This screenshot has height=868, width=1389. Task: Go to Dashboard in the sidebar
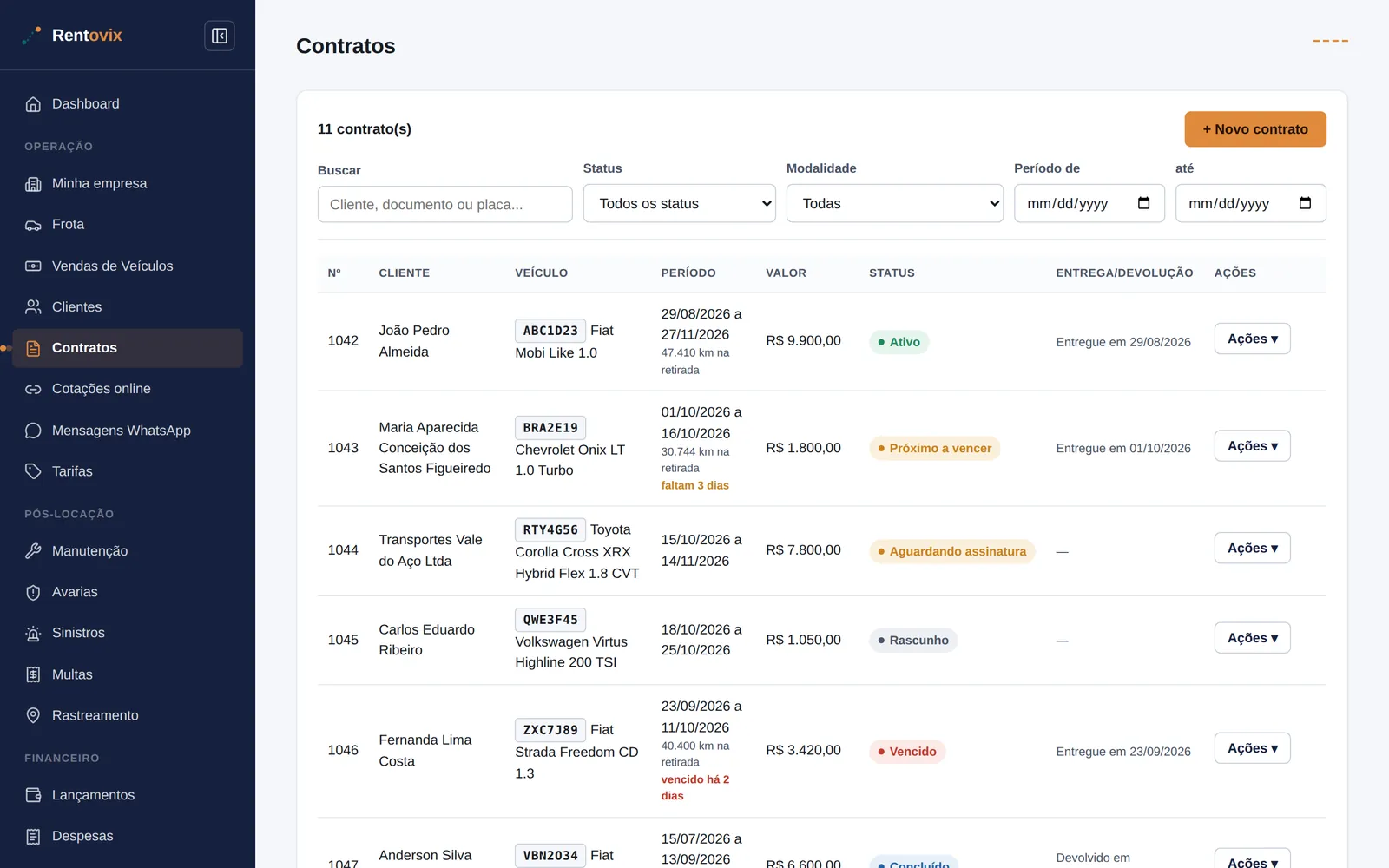point(128,104)
